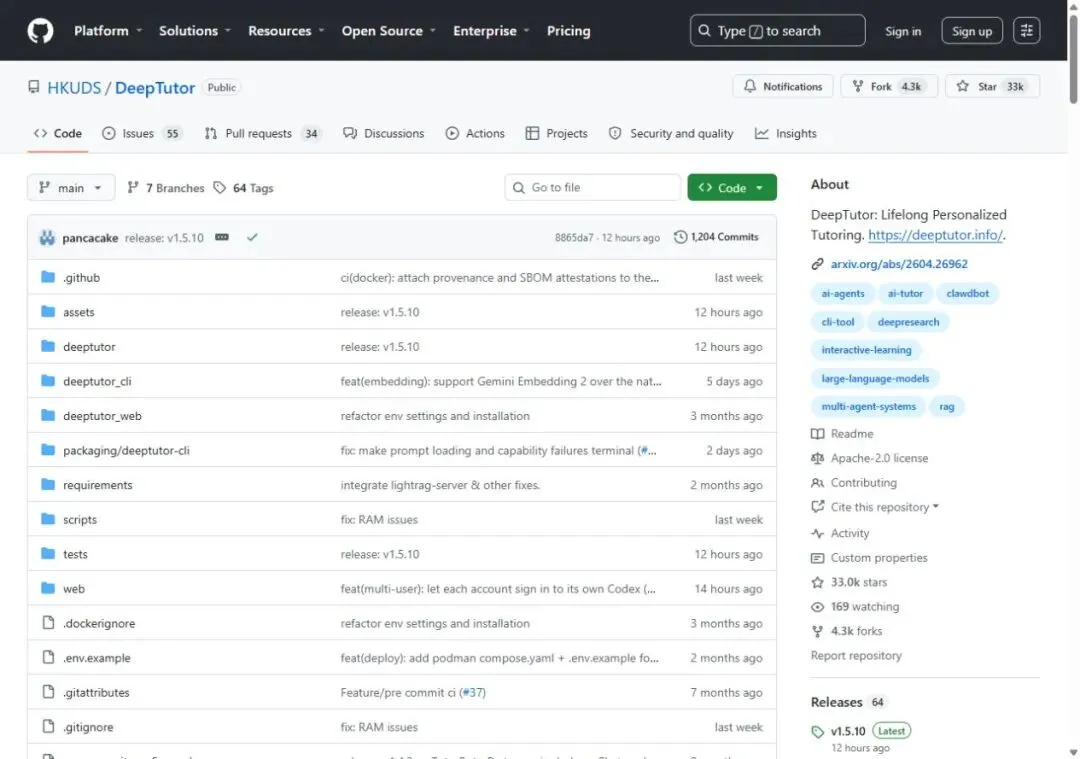Open the Actions tab
This screenshot has height=759, width=1080.
click(x=475, y=134)
